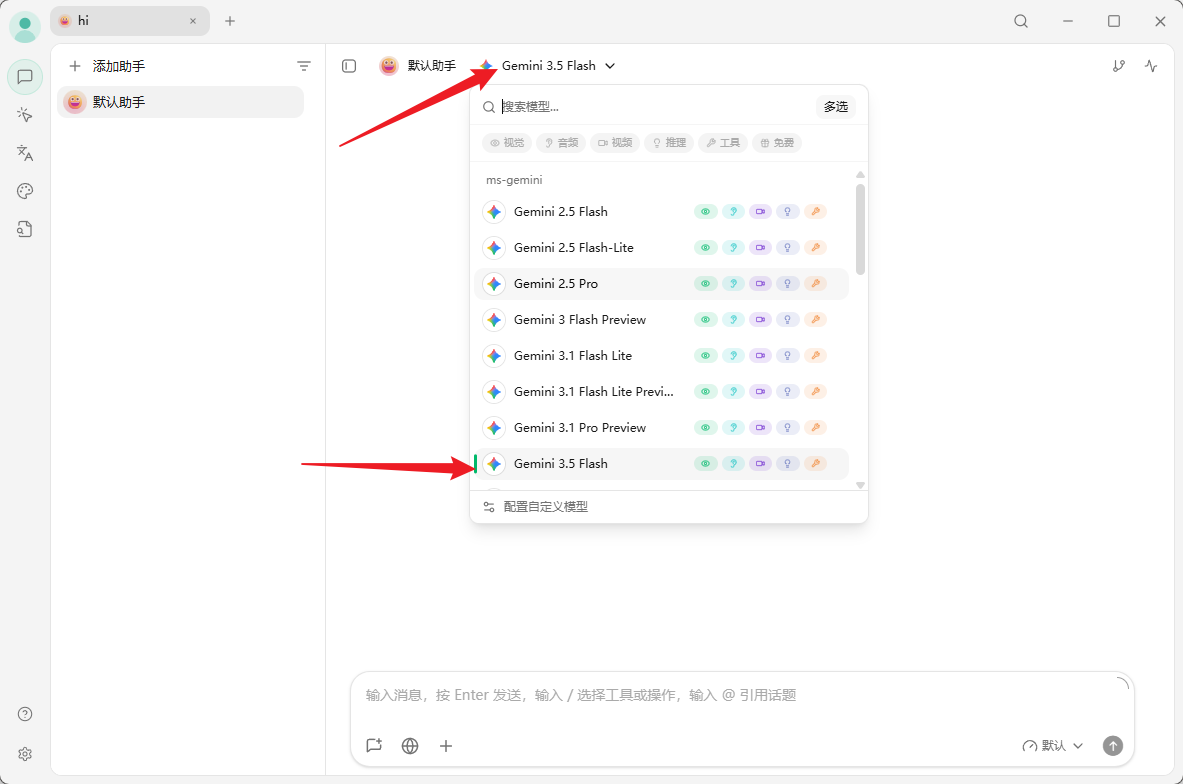Open the settings gear icon
This screenshot has width=1183, height=784.
tap(25, 754)
